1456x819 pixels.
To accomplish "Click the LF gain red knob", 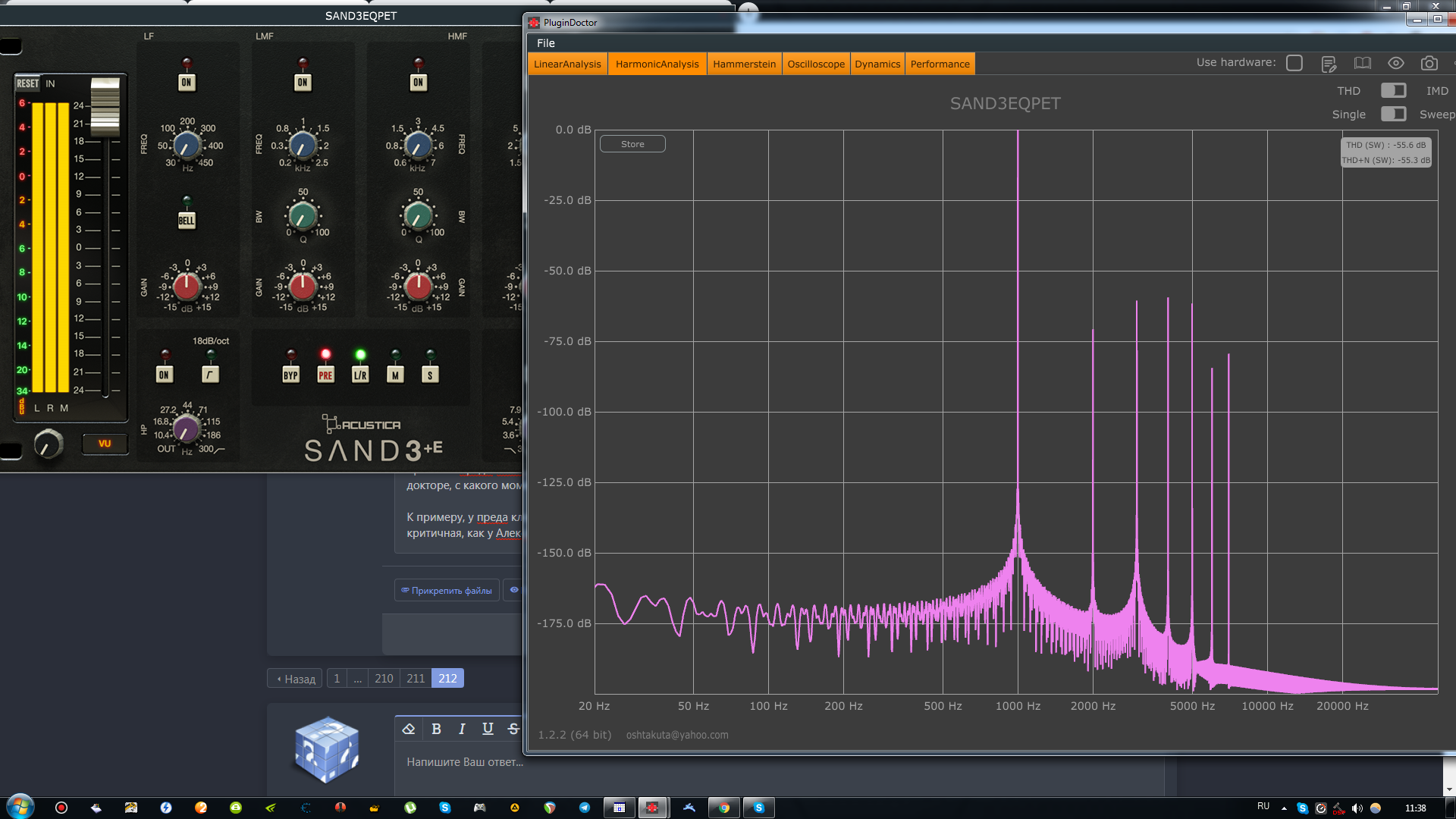I will click(x=187, y=286).
